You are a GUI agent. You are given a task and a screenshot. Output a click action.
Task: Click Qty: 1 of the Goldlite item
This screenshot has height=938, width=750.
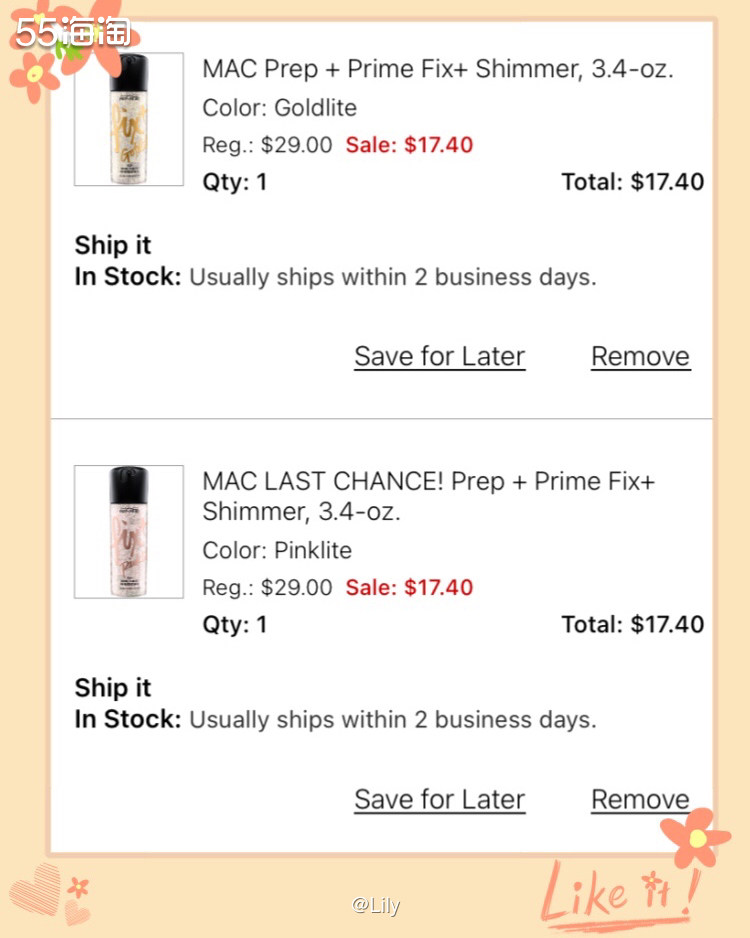pyautogui.click(x=234, y=182)
